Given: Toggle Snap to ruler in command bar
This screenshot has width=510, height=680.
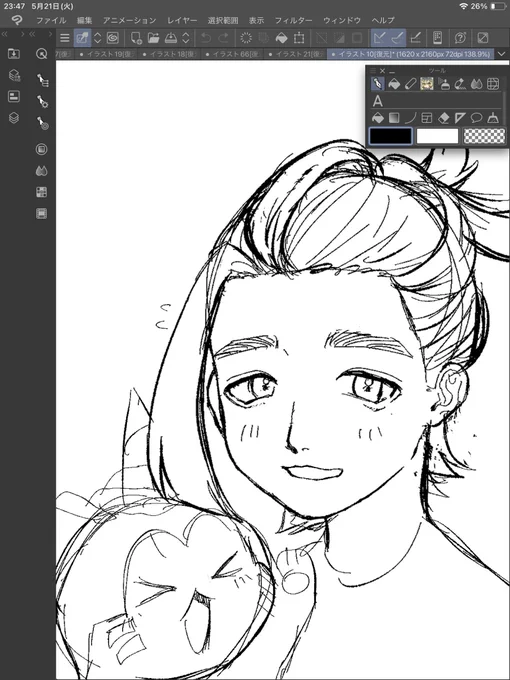Looking at the screenshot, I should (379, 38).
